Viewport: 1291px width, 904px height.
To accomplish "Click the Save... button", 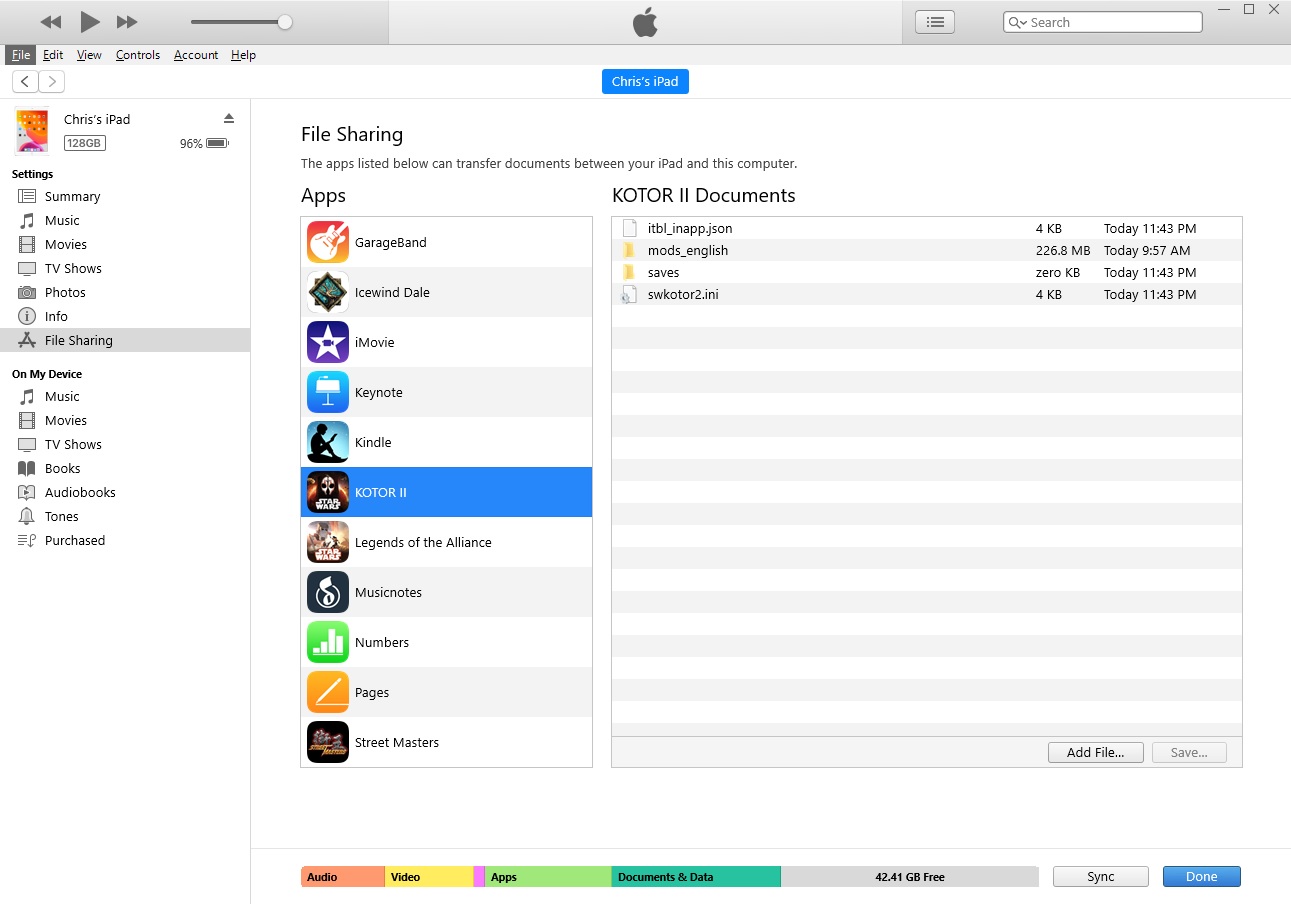I will click(1189, 752).
